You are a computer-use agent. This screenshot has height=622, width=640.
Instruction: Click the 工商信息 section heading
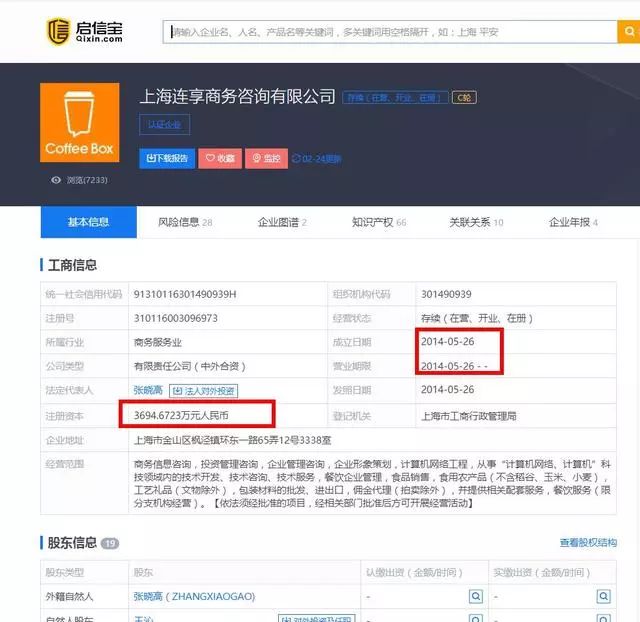pos(72,265)
